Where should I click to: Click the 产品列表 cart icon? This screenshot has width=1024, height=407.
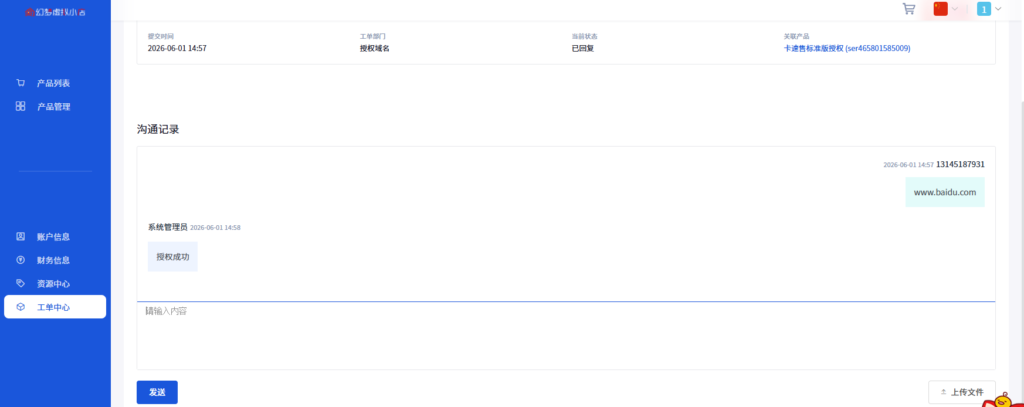pos(21,83)
